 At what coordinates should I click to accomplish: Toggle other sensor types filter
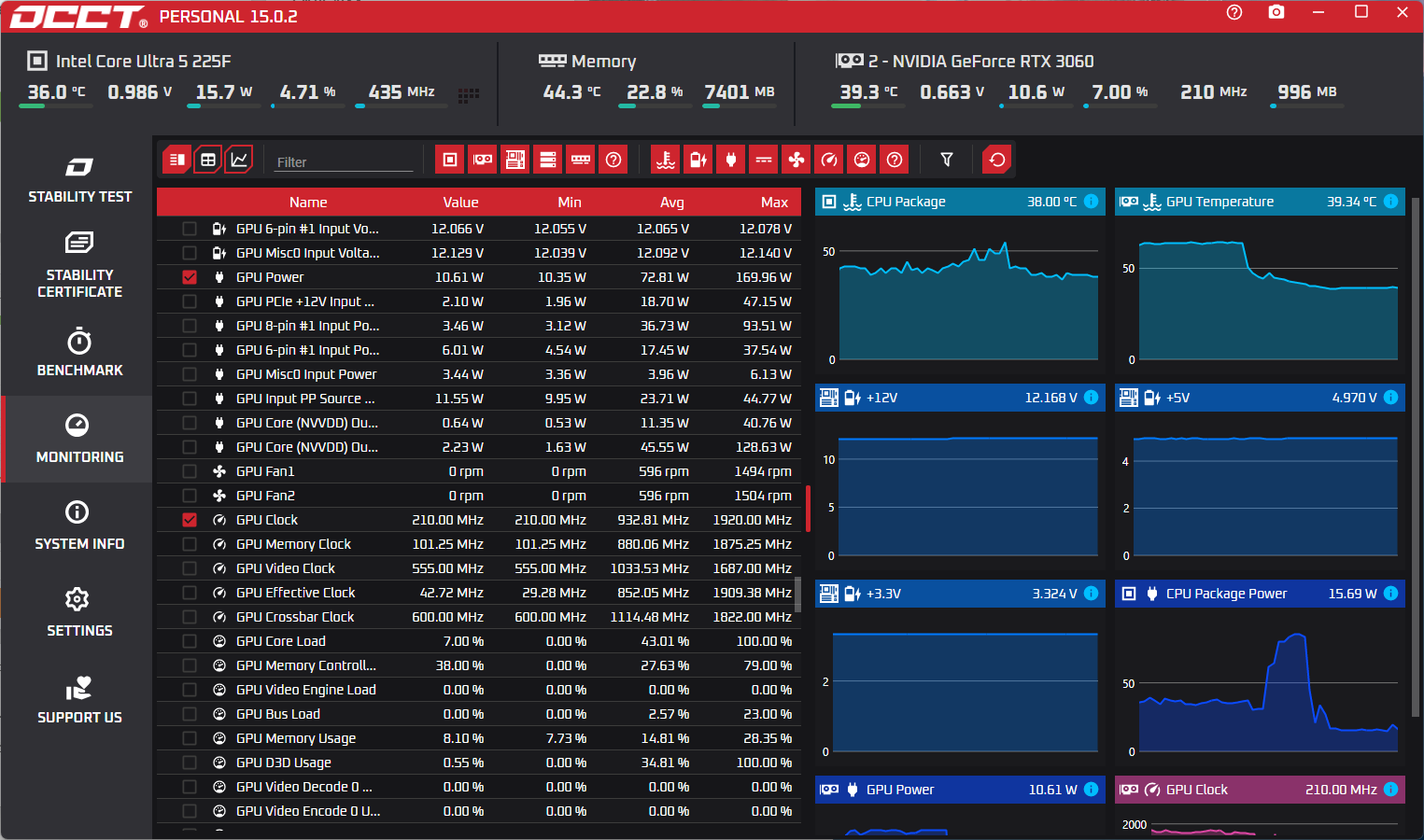click(895, 160)
